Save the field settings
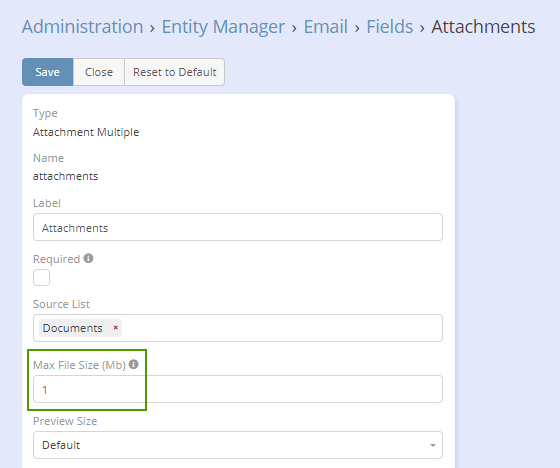The image size is (560, 468). click(48, 72)
